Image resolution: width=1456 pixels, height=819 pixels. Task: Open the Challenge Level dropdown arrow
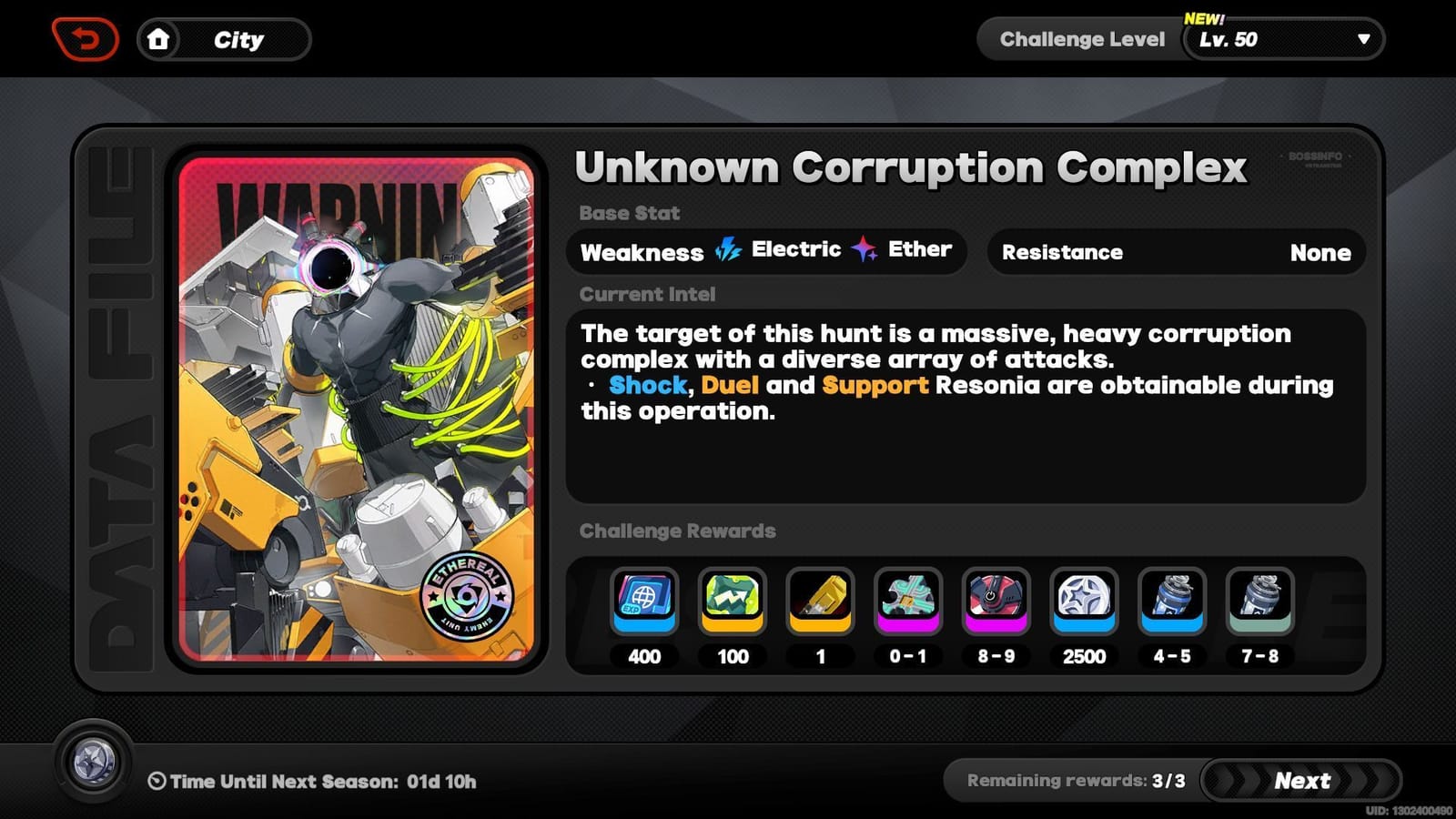1363,39
